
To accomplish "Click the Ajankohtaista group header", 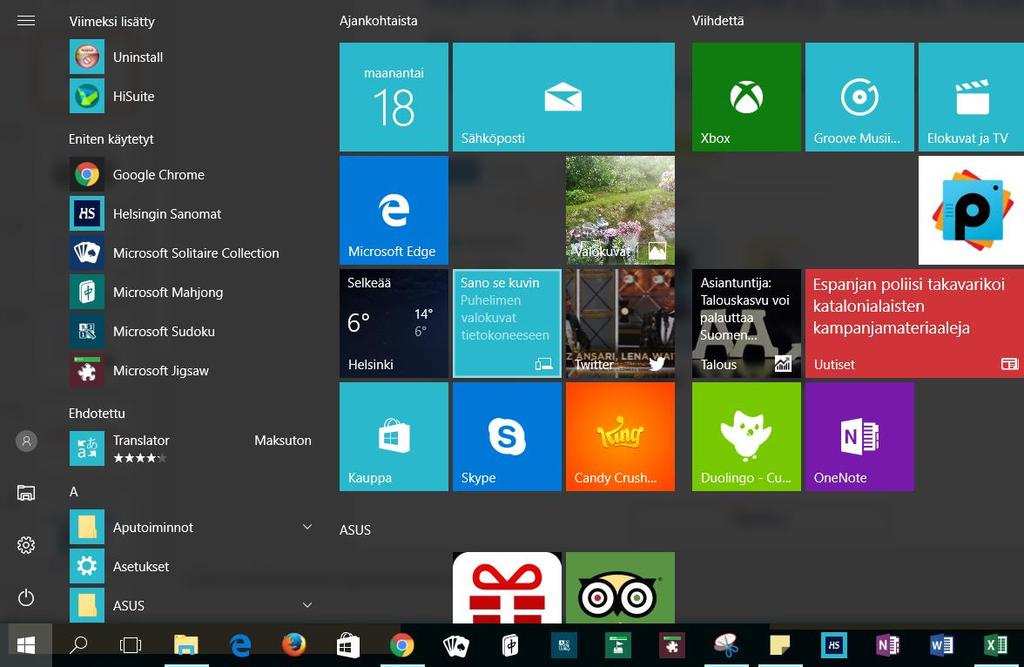I will 378,21.
